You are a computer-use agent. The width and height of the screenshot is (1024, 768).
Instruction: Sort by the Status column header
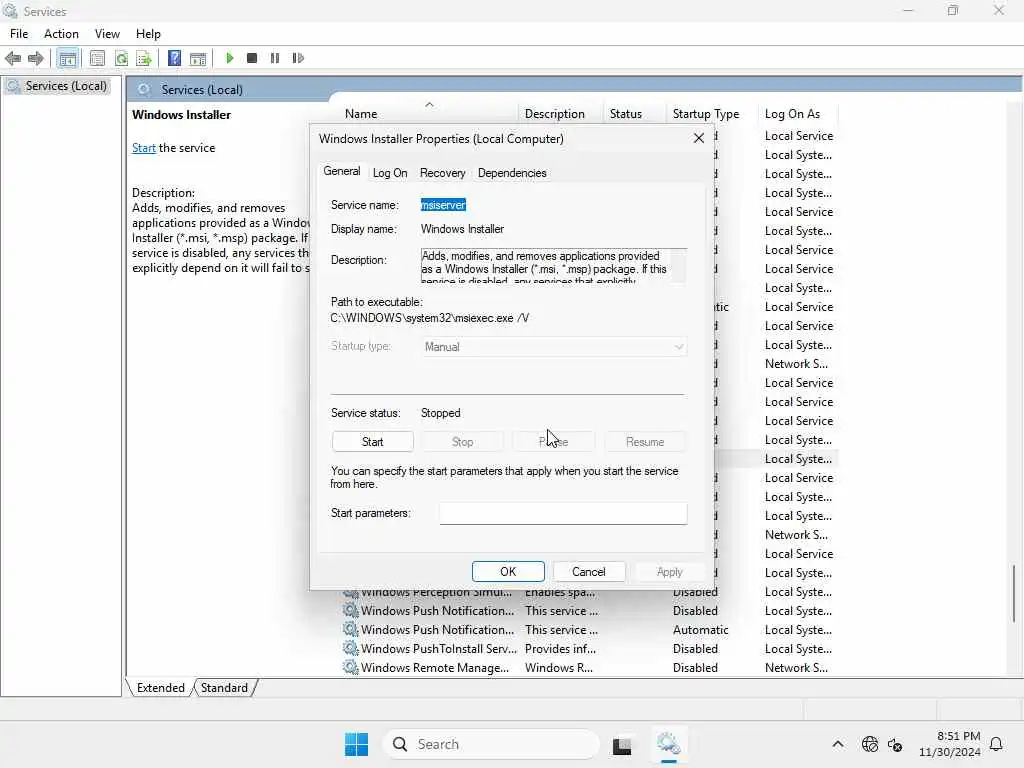(x=633, y=114)
